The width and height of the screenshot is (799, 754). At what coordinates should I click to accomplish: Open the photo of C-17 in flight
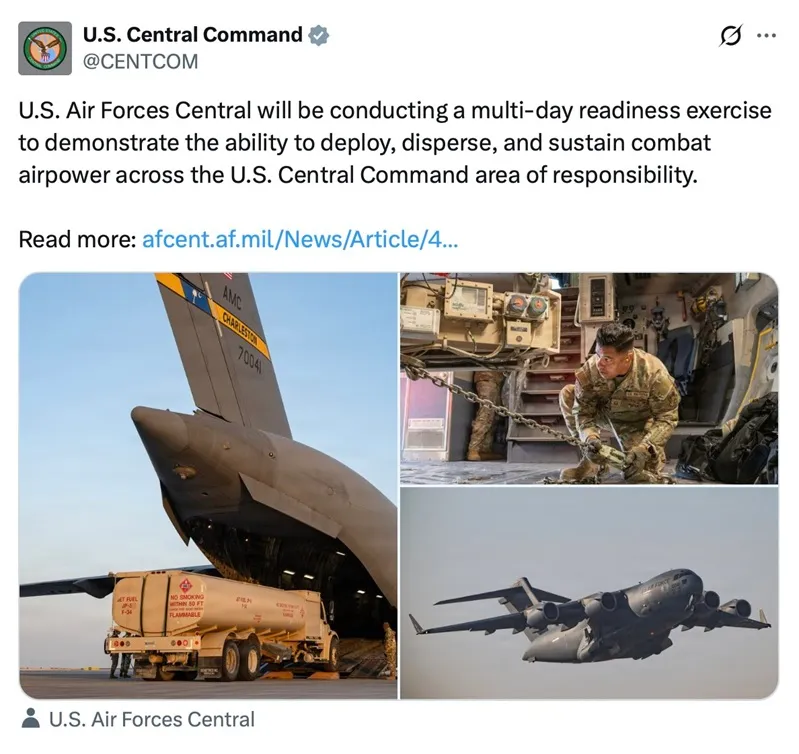(x=589, y=593)
